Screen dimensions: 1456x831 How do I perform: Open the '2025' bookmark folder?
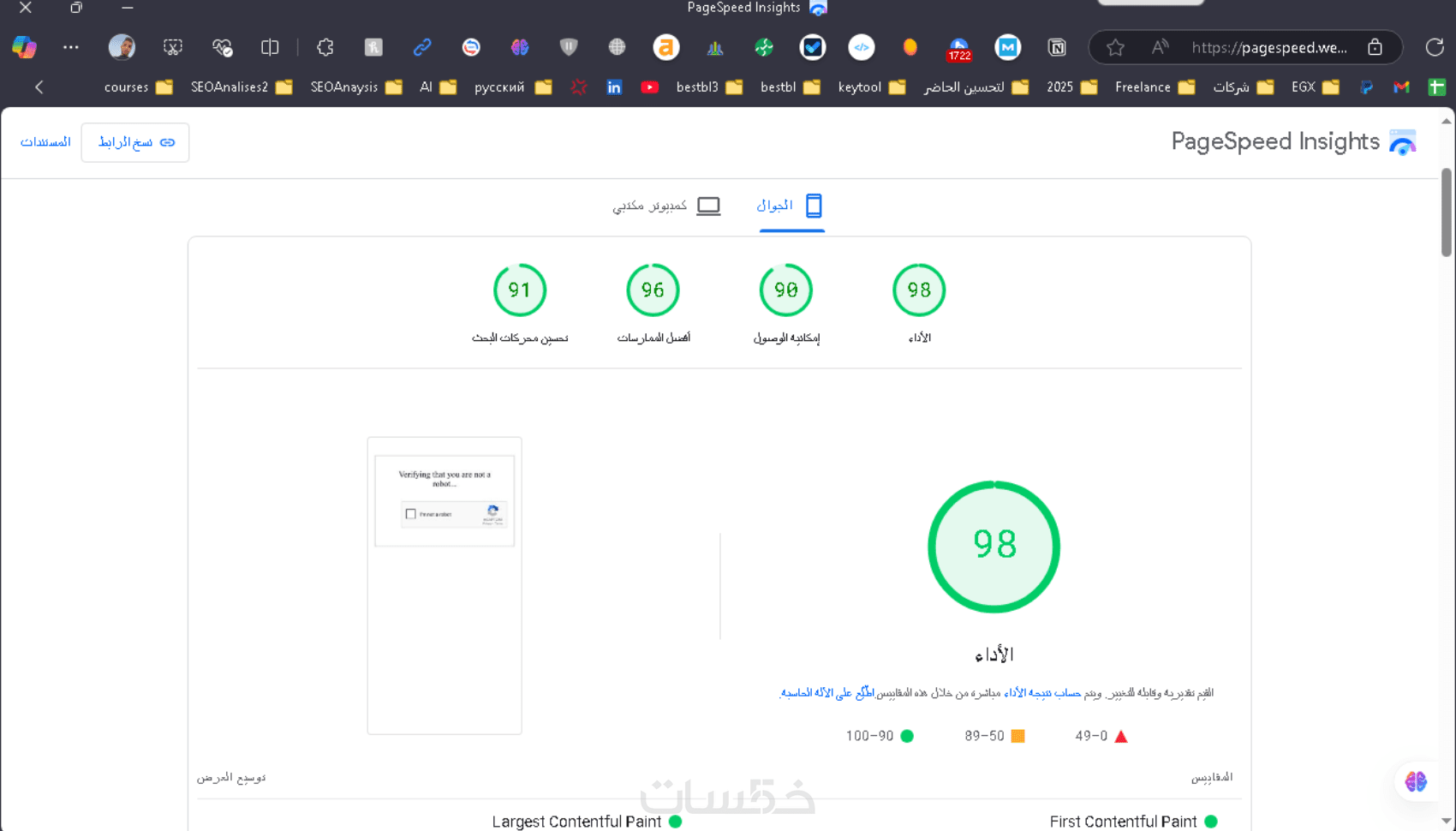click(x=1072, y=87)
